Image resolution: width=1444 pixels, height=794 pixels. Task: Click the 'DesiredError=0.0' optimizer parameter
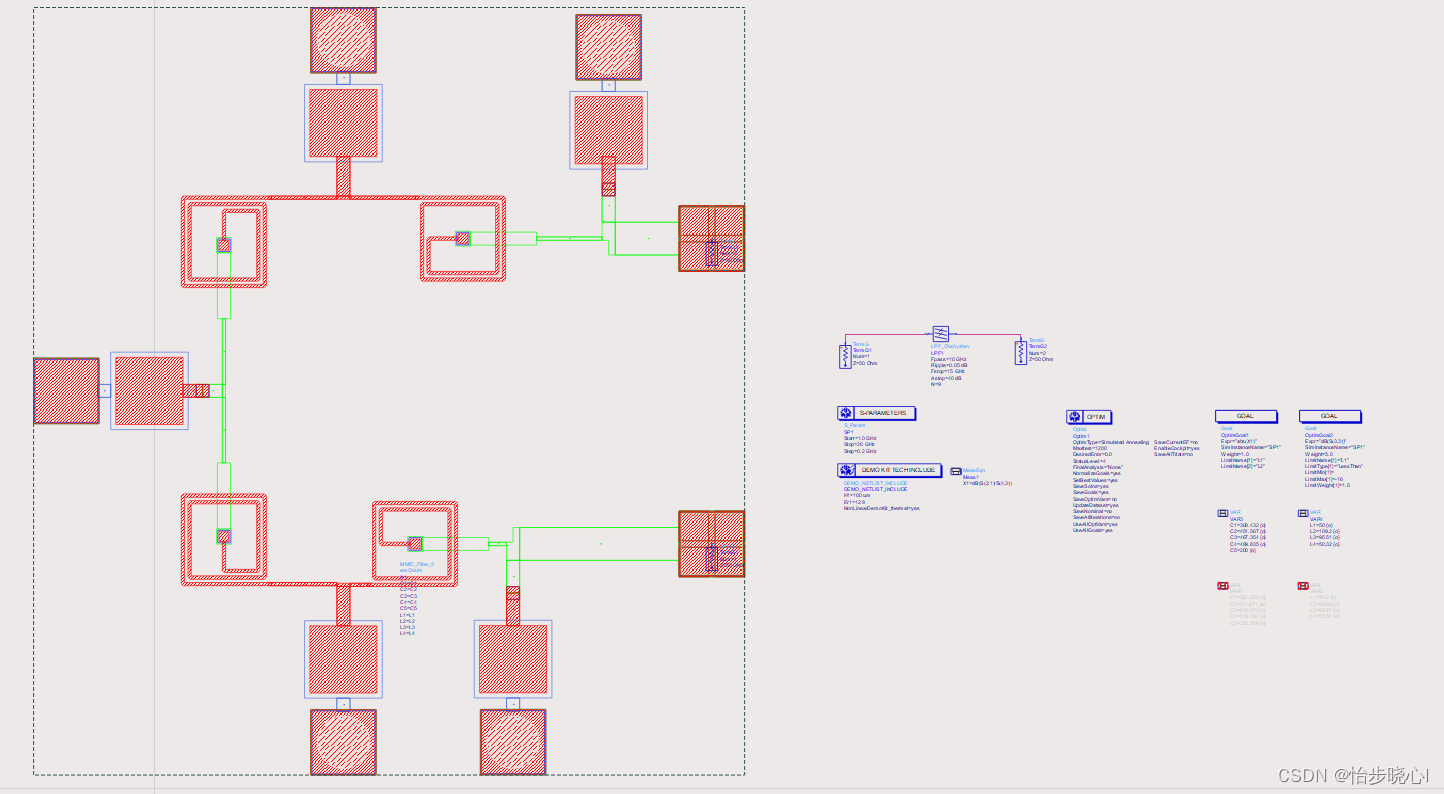click(1092, 454)
